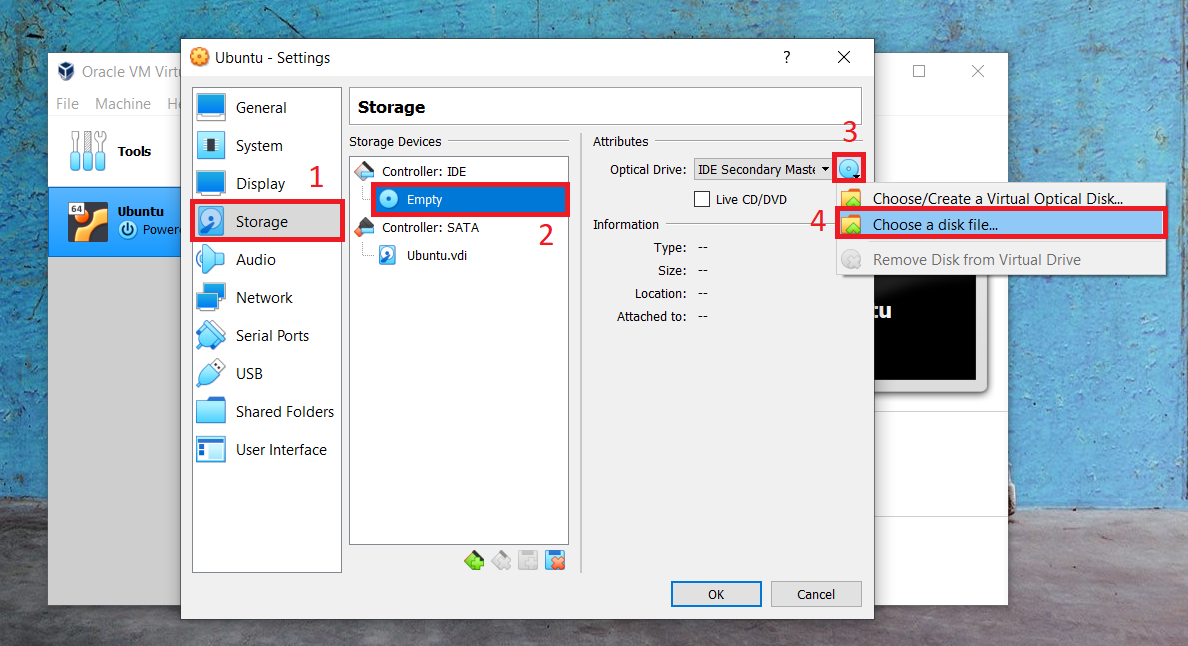Open the General settings category

coord(267,108)
